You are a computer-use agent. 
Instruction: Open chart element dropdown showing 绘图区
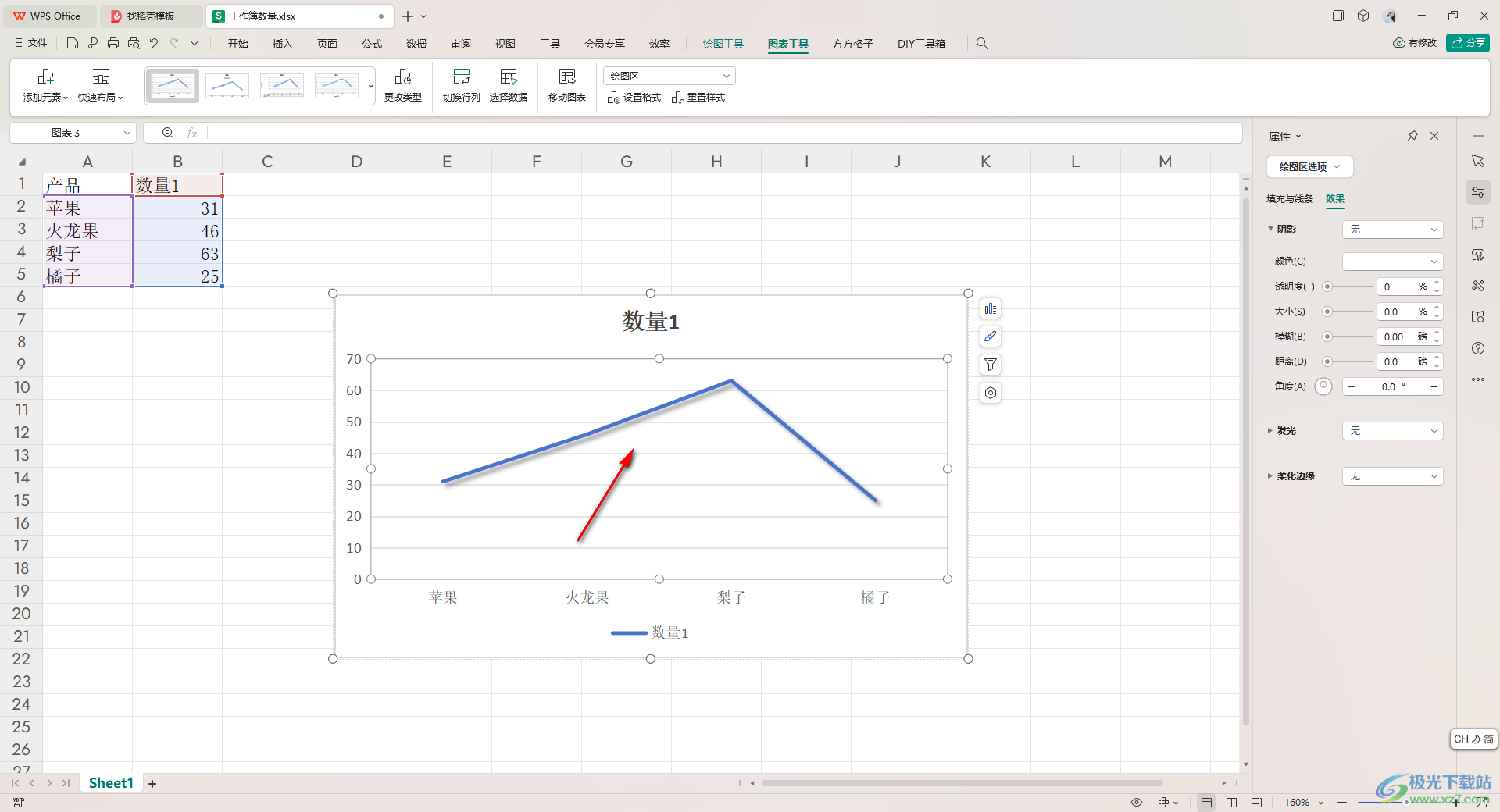coord(670,76)
